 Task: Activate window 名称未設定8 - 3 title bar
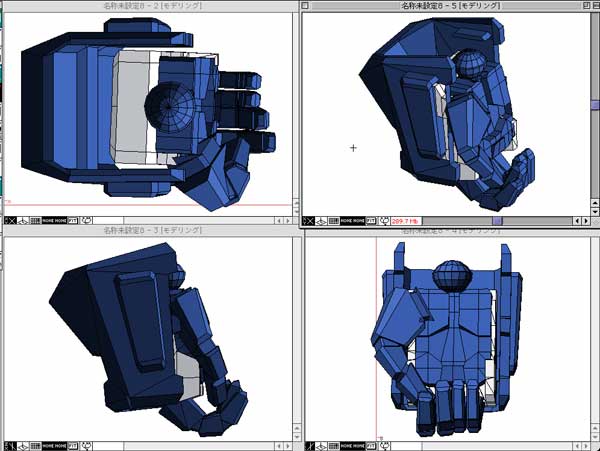(152, 230)
